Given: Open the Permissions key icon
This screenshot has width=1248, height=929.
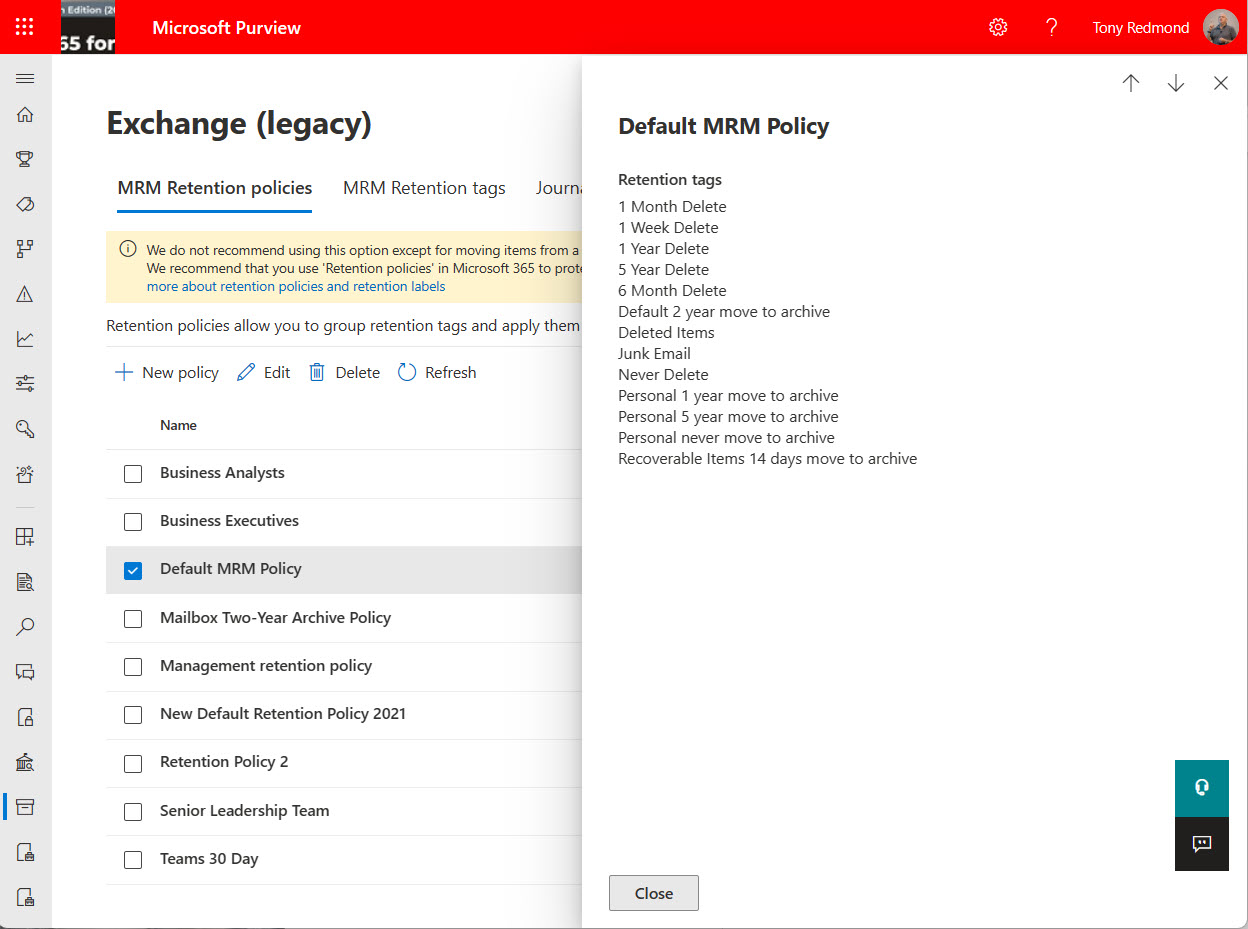Looking at the screenshot, I should (x=25, y=429).
